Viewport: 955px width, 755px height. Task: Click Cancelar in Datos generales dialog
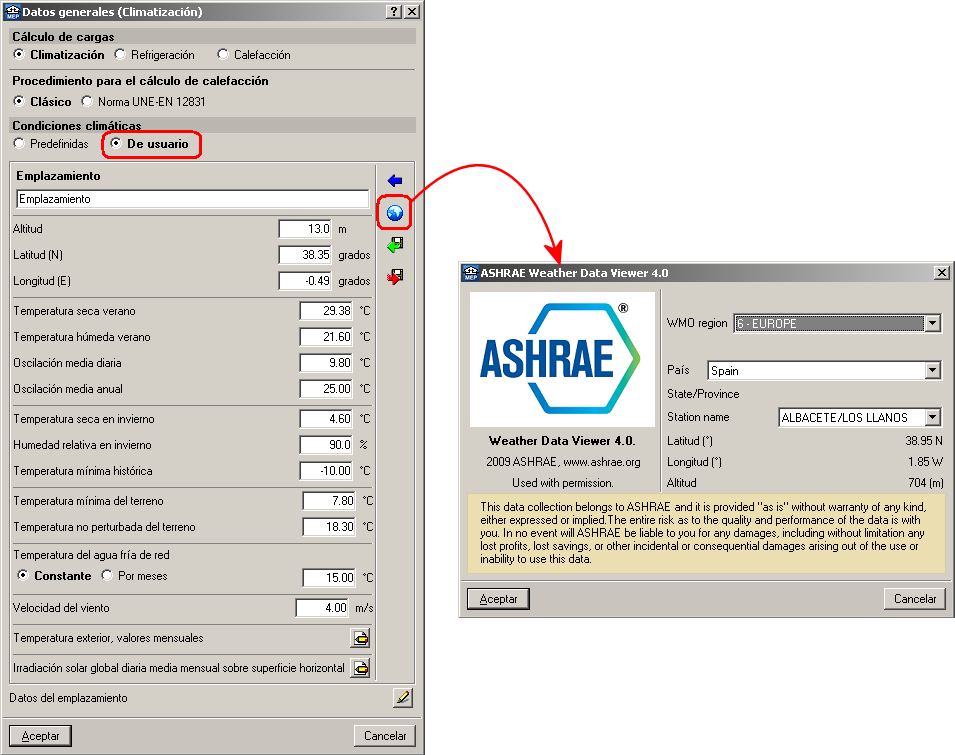coord(385,736)
